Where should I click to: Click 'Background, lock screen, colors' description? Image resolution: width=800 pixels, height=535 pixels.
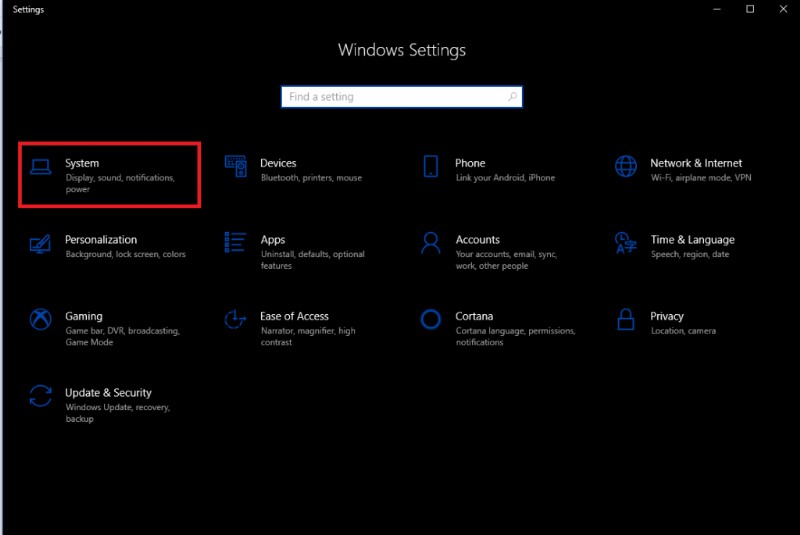[x=126, y=254]
